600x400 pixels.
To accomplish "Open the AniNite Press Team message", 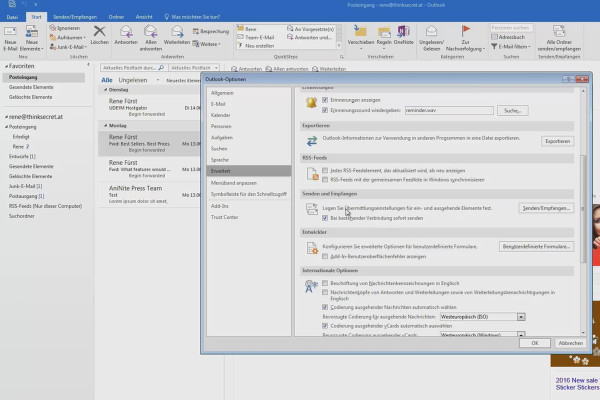I will (x=149, y=194).
